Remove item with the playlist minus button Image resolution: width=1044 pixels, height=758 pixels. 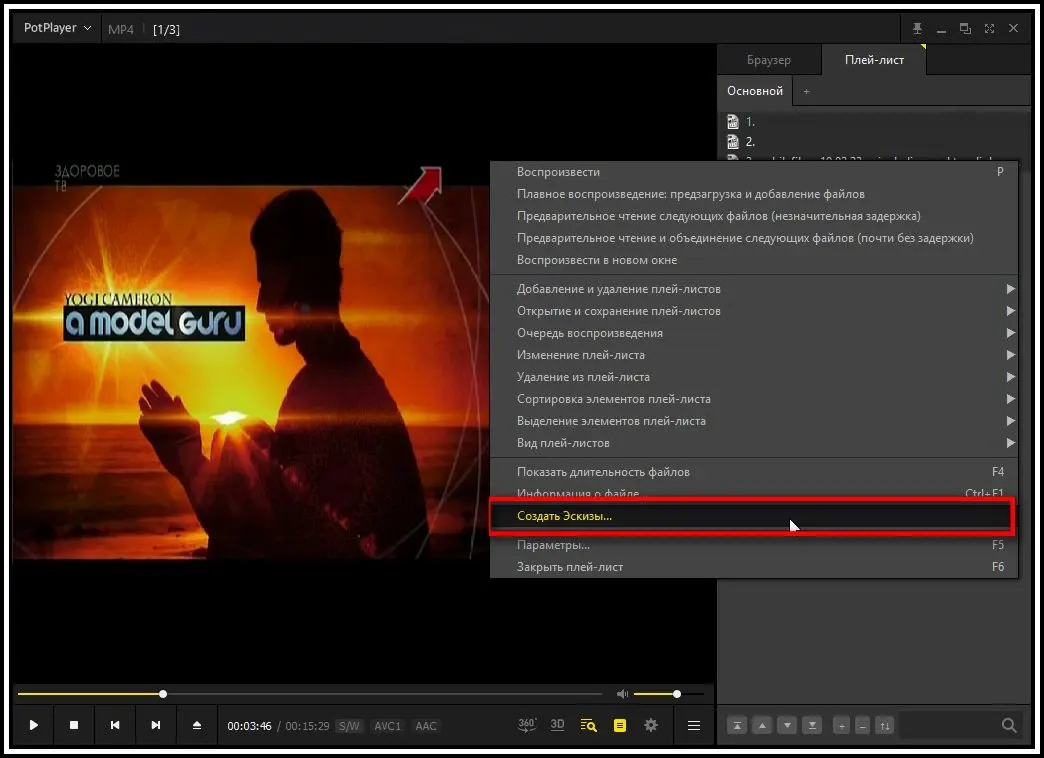[863, 726]
